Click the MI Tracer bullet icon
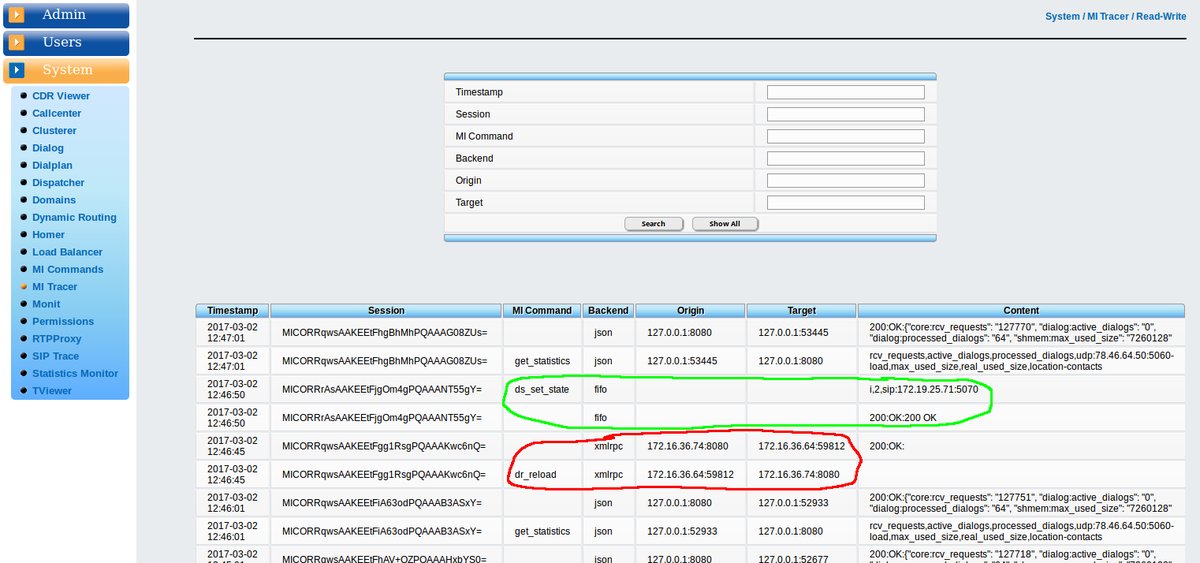 [x=24, y=287]
